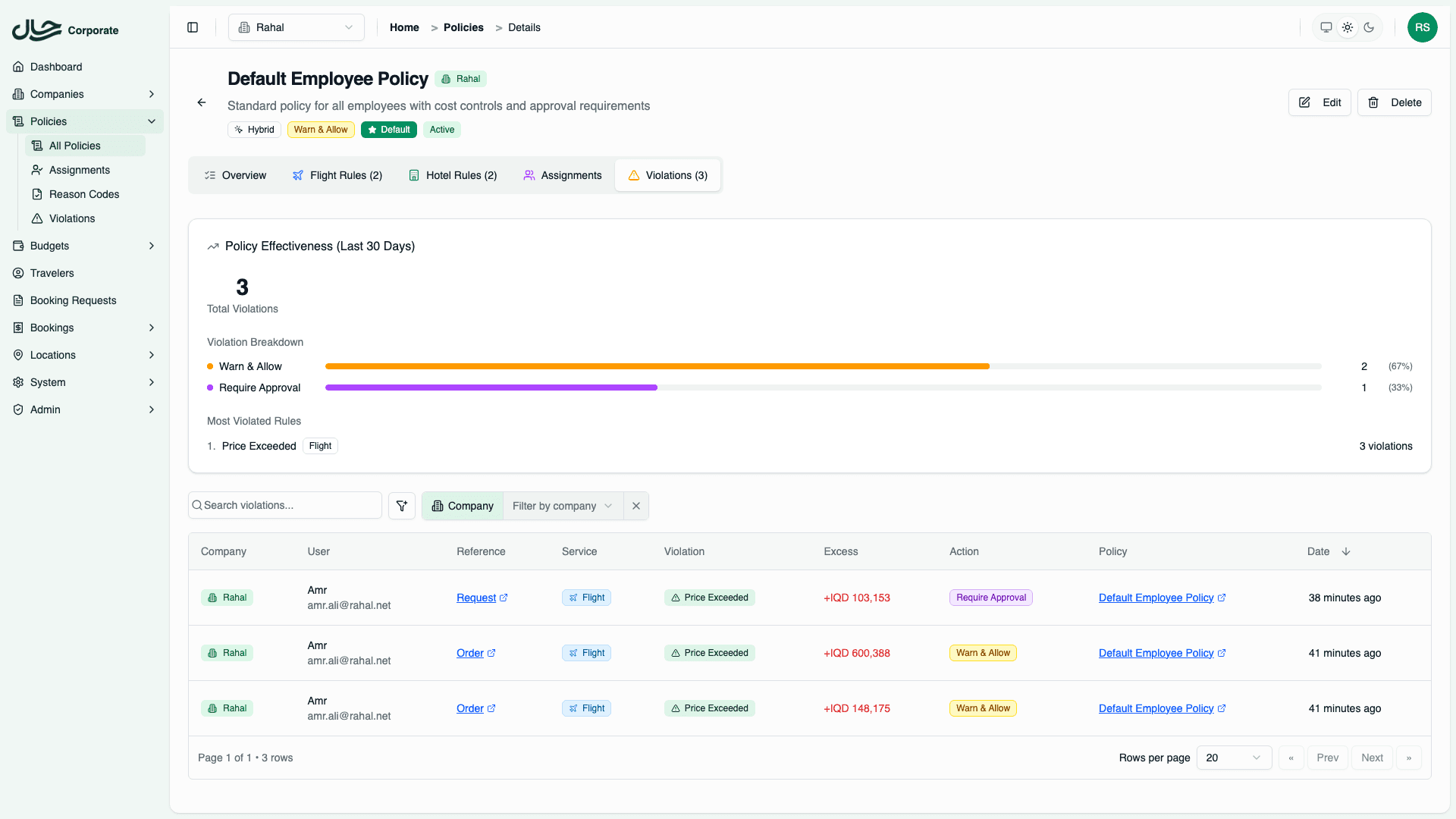
Task: Open the Rahal company selector dropdown
Action: [x=296, y=27]
